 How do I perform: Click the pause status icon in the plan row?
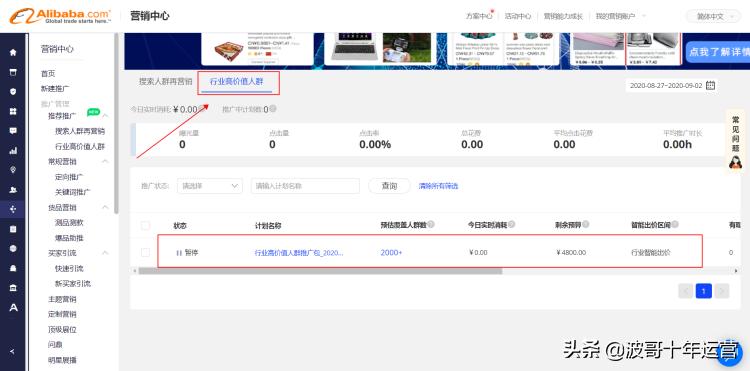tap(179, 252)
